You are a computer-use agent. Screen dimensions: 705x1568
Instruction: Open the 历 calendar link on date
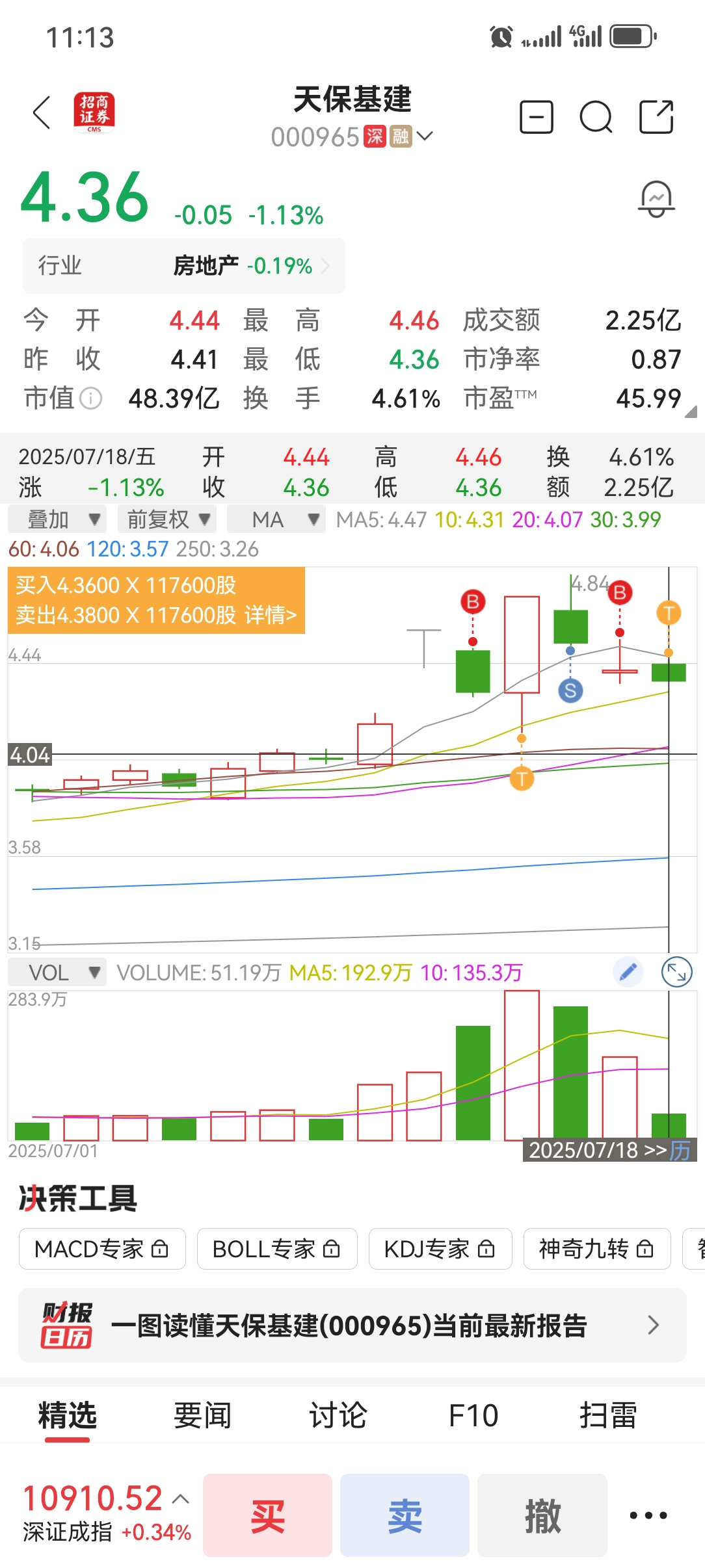[680, 1151]
